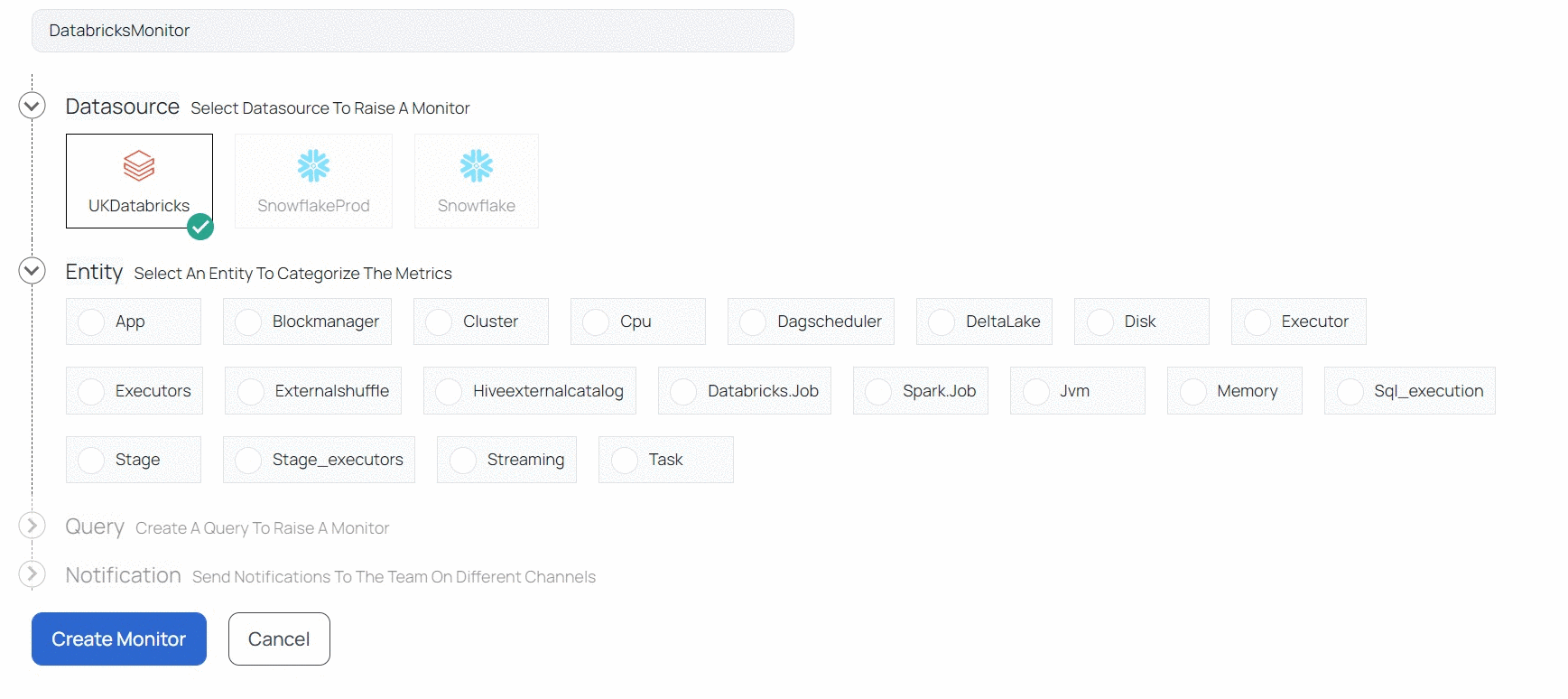The width and height of the screenshot is (1568, 699).
Task: Click the Cancel button
Action: (x=279, y=638)
